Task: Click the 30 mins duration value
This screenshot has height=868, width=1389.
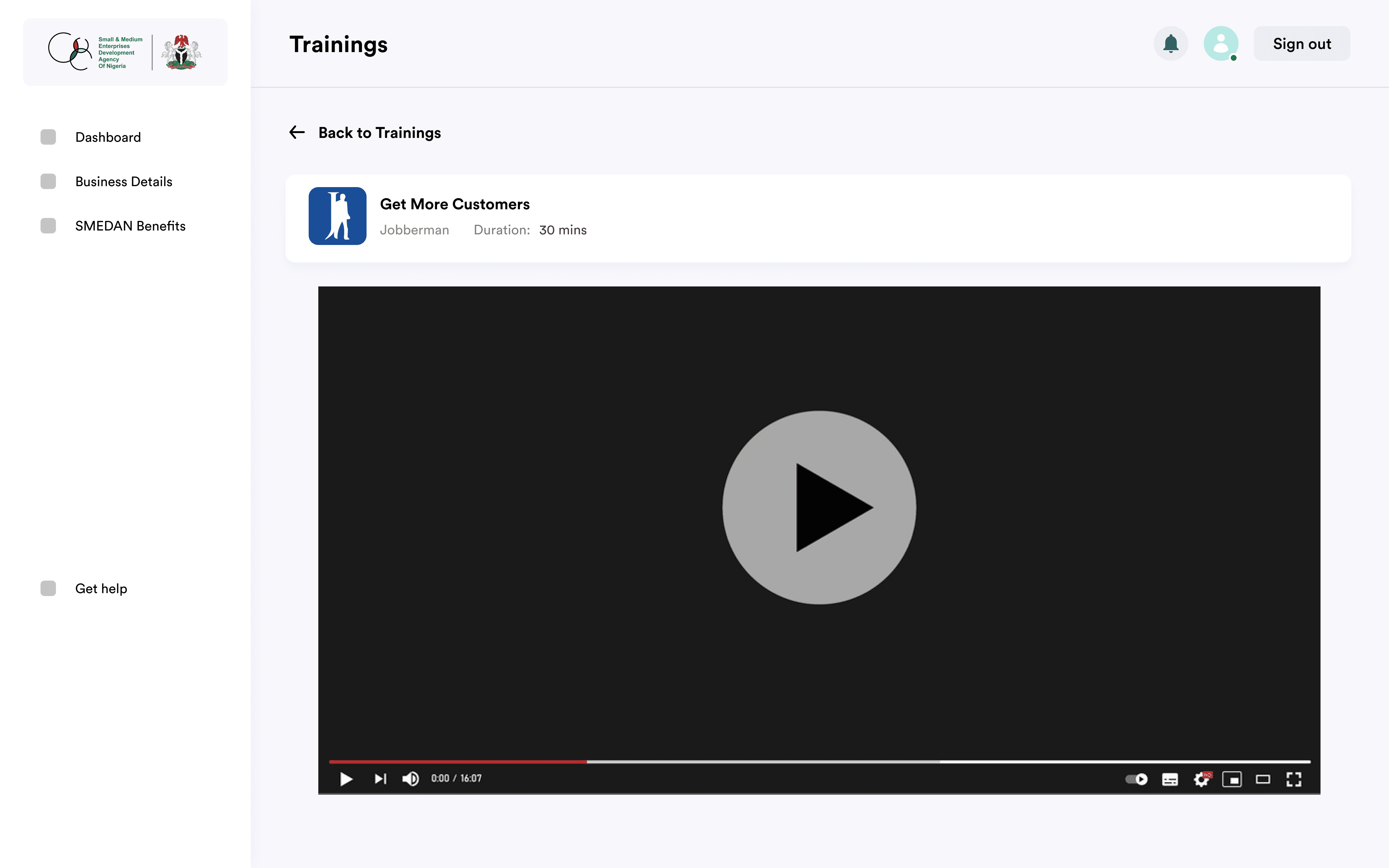Action: click(563, 230)
